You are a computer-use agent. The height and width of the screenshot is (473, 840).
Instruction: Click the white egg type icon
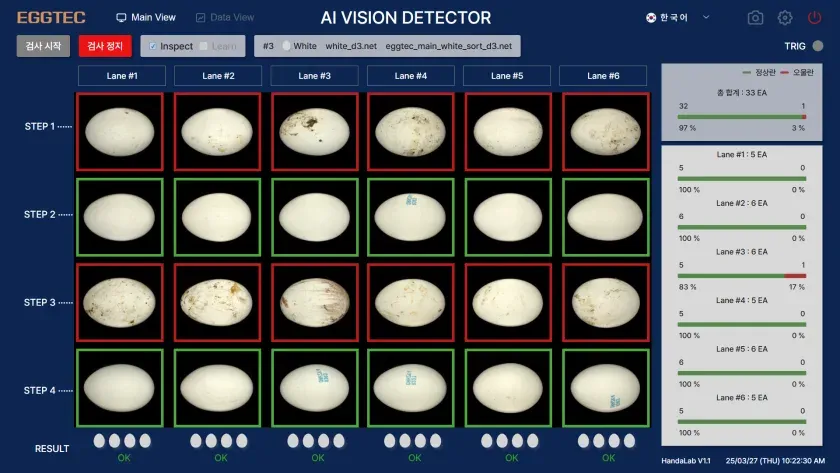coord(287,46)
